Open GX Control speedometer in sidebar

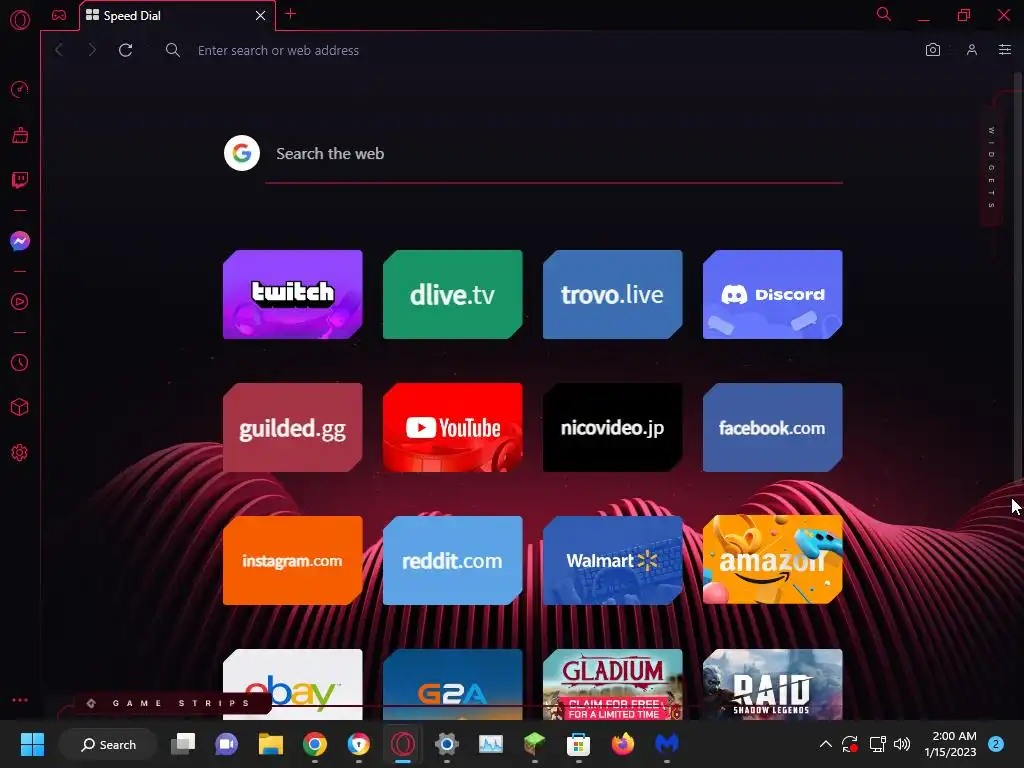tap(20, 89)
